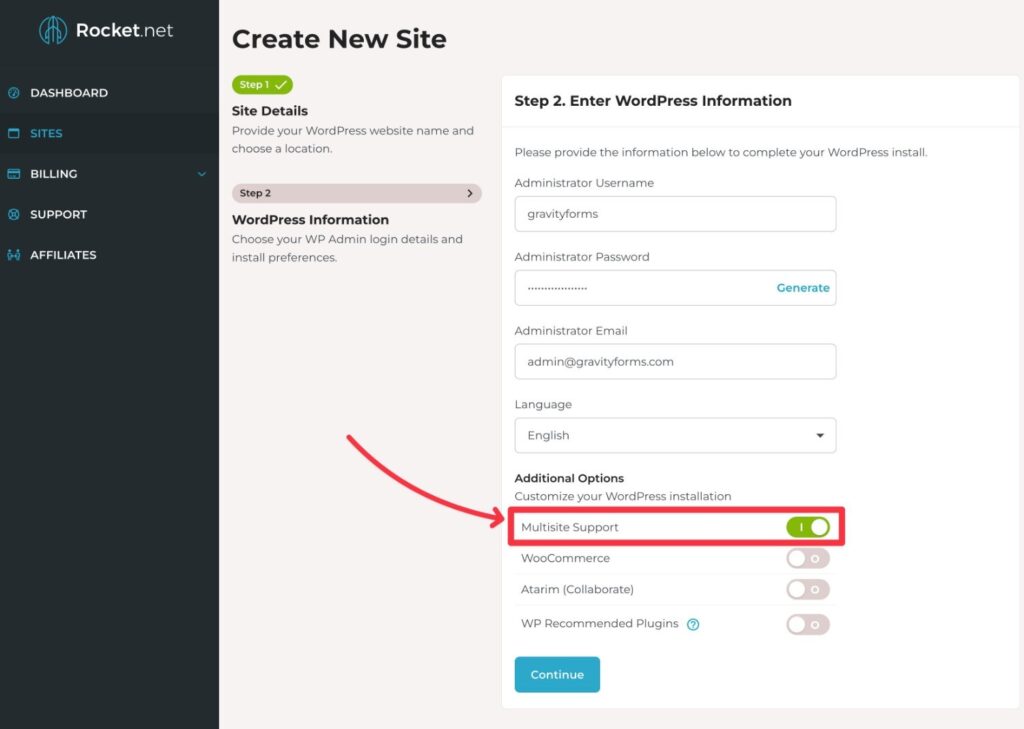The height and width of the screenshot is (729, 1024).
Task: Expand the Step 2 section arrow
Action: point(470,193)
